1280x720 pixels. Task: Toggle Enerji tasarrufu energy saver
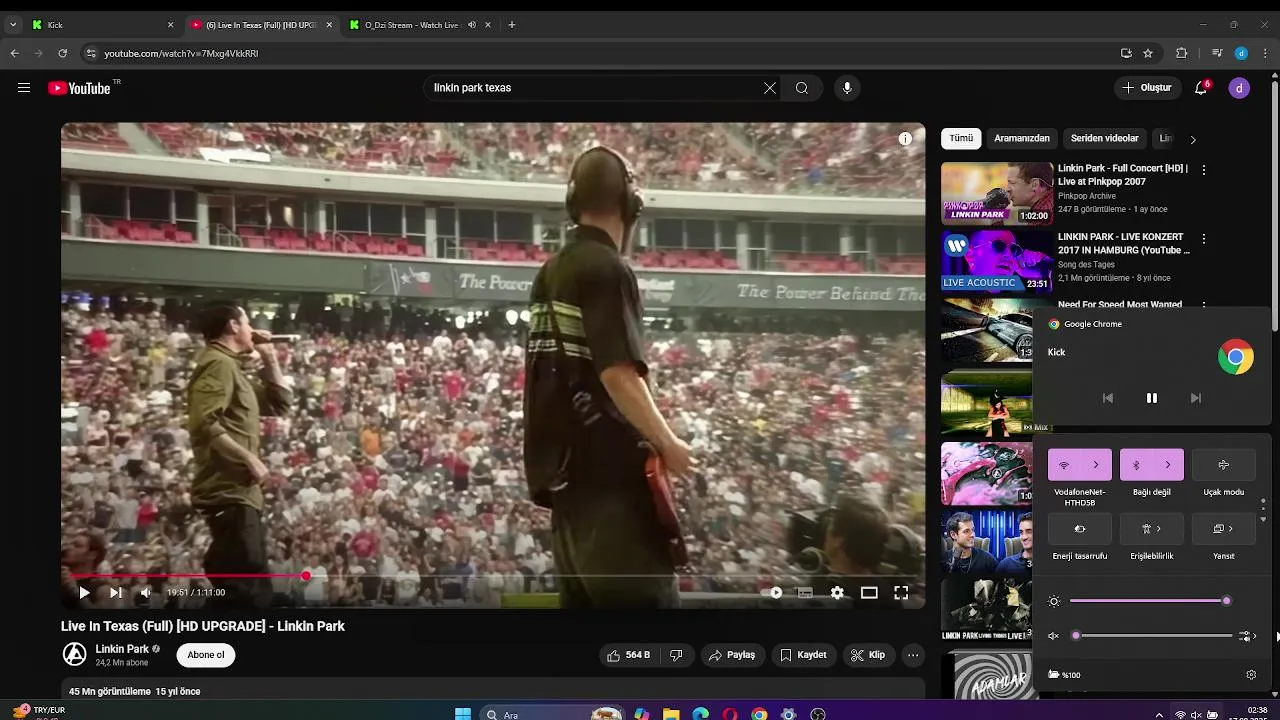(x=1080, y=529)
